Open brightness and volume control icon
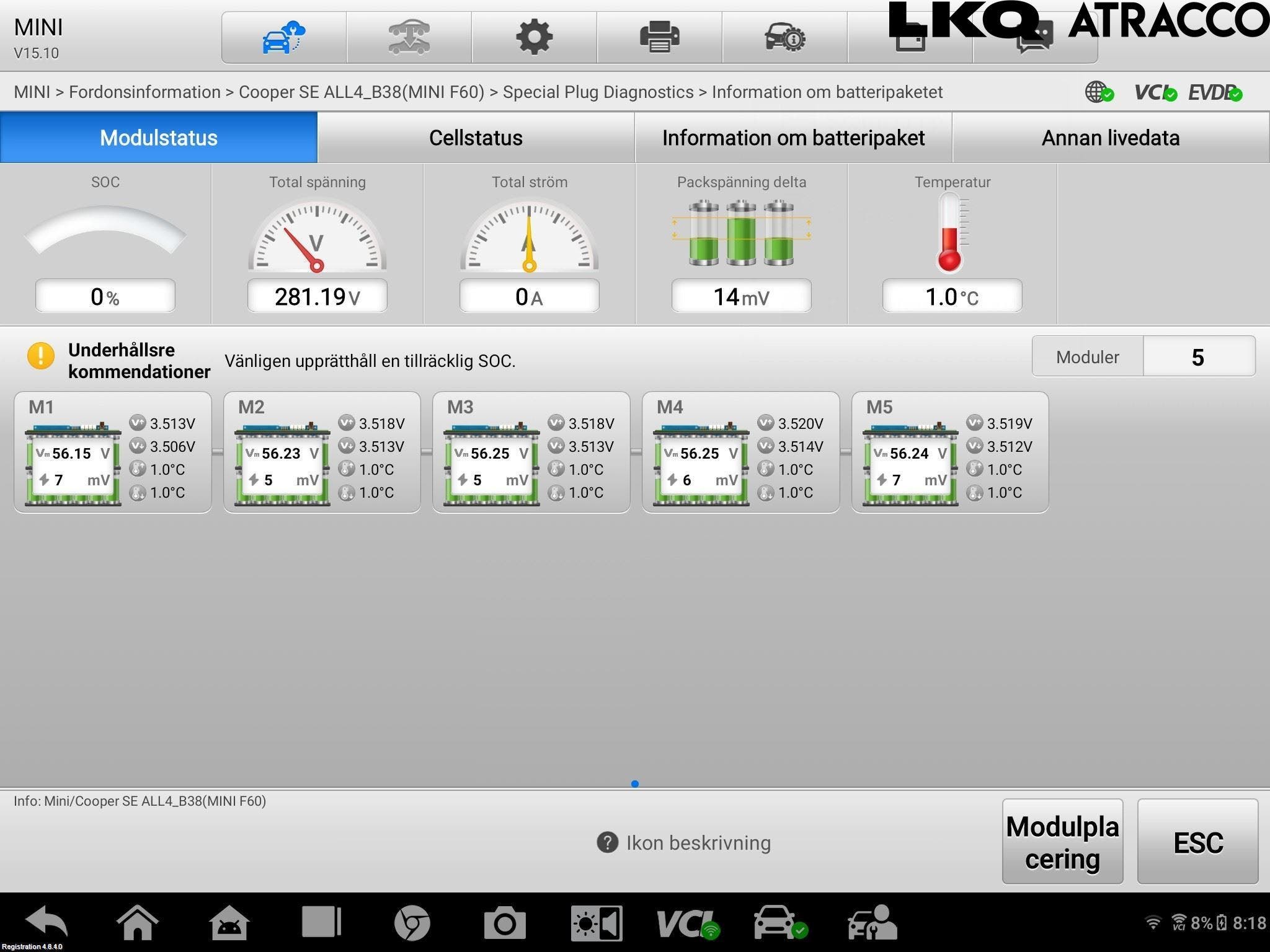This screenshot has height=952, width=1270. pos(597,923)
